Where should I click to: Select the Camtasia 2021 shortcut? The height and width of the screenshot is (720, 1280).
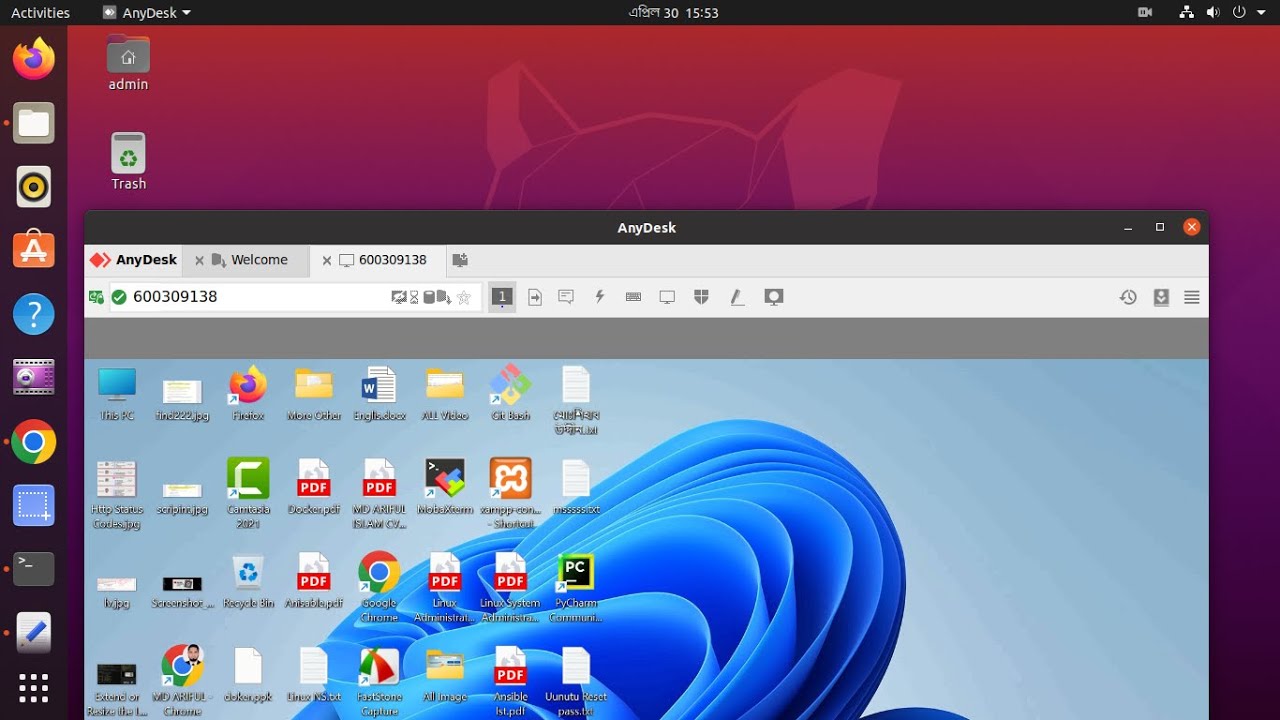coord(248,493)
